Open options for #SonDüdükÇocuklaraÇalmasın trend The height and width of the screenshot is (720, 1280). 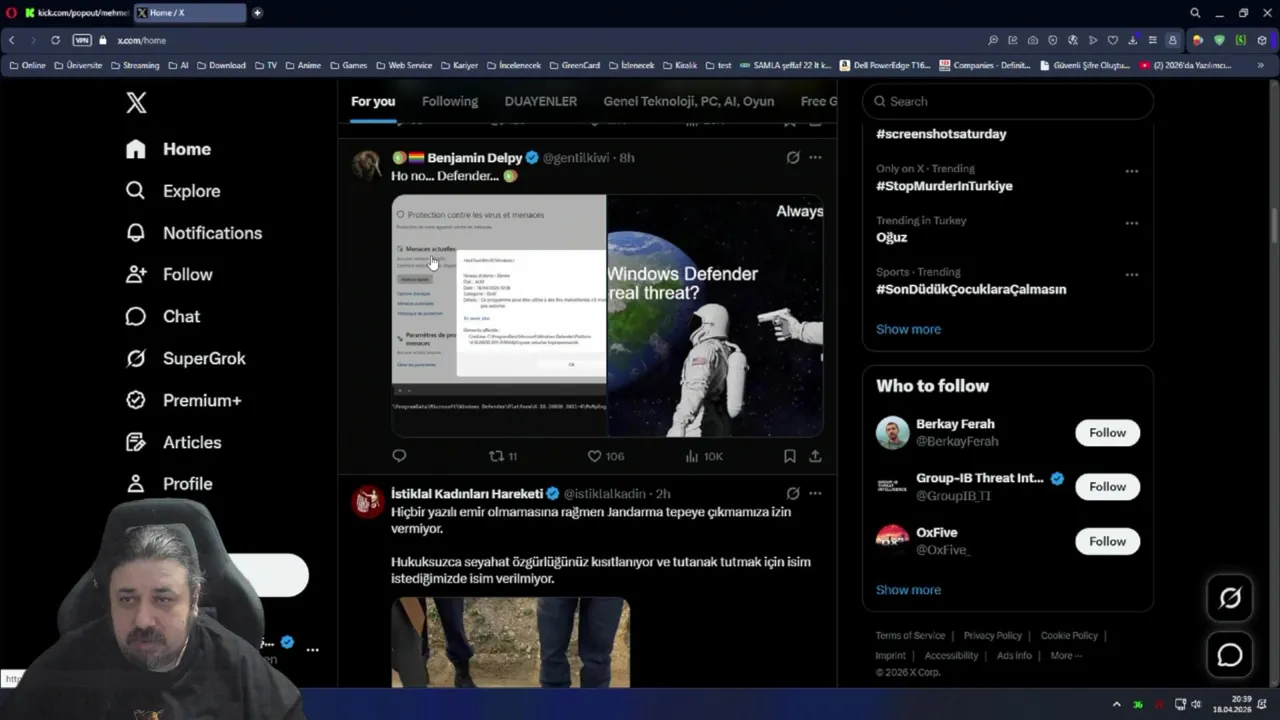(x=1131, y=275)
